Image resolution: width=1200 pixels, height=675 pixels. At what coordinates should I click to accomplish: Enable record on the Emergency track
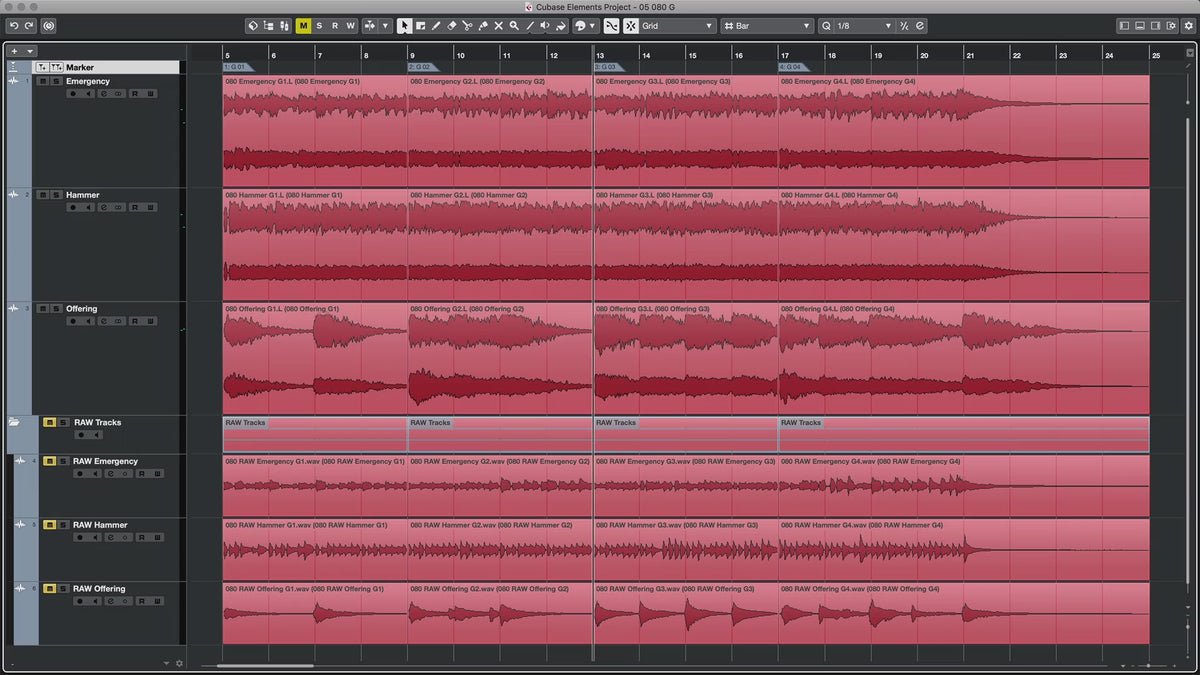coord(73,94)
